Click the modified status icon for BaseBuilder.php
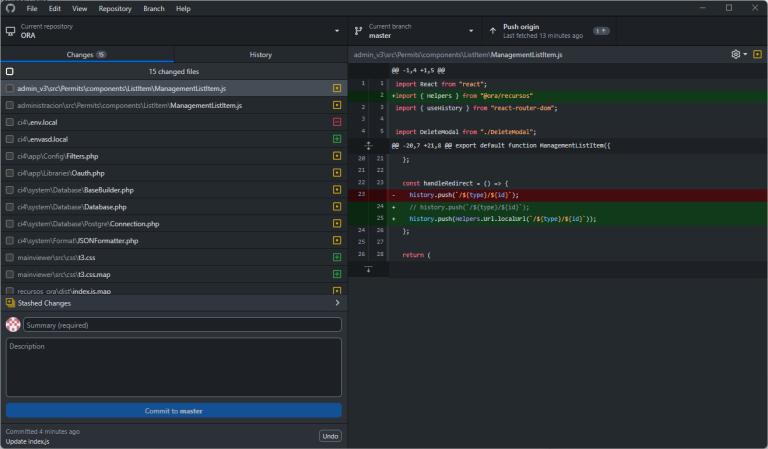Screen dimensions: 768x449 coord(337,189)
